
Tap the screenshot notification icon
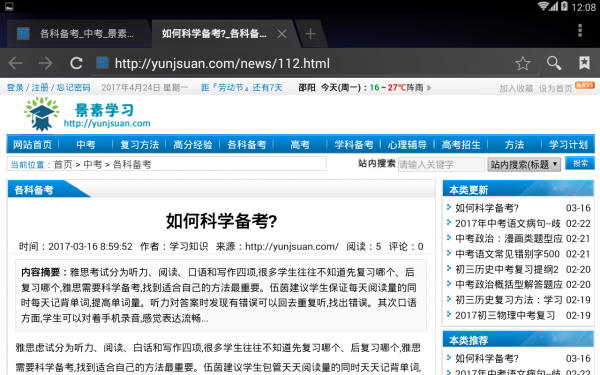click(x=9, y=6)
